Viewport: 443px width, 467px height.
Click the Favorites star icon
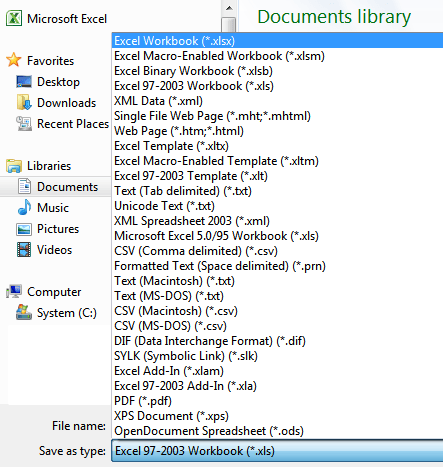[14, 60]
